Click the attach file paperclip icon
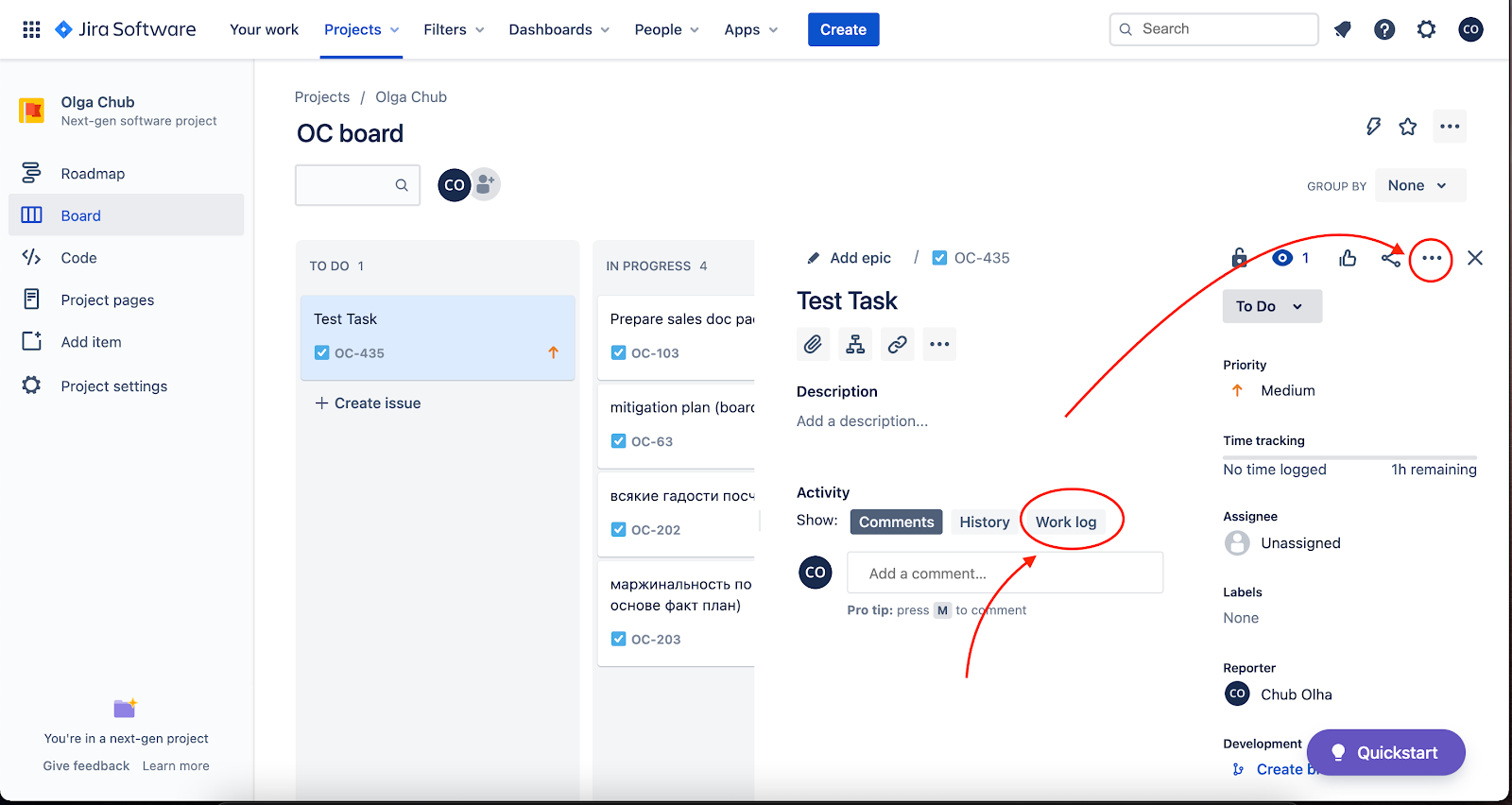 813,345
